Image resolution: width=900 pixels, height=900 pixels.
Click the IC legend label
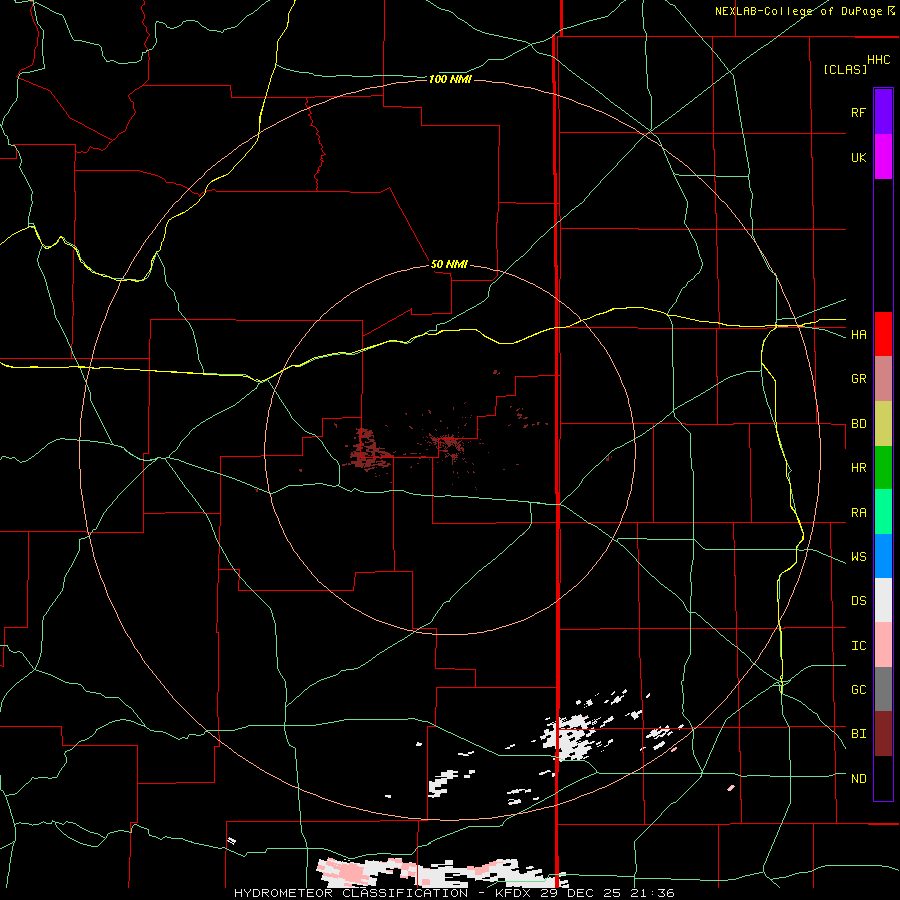[858, 646]
